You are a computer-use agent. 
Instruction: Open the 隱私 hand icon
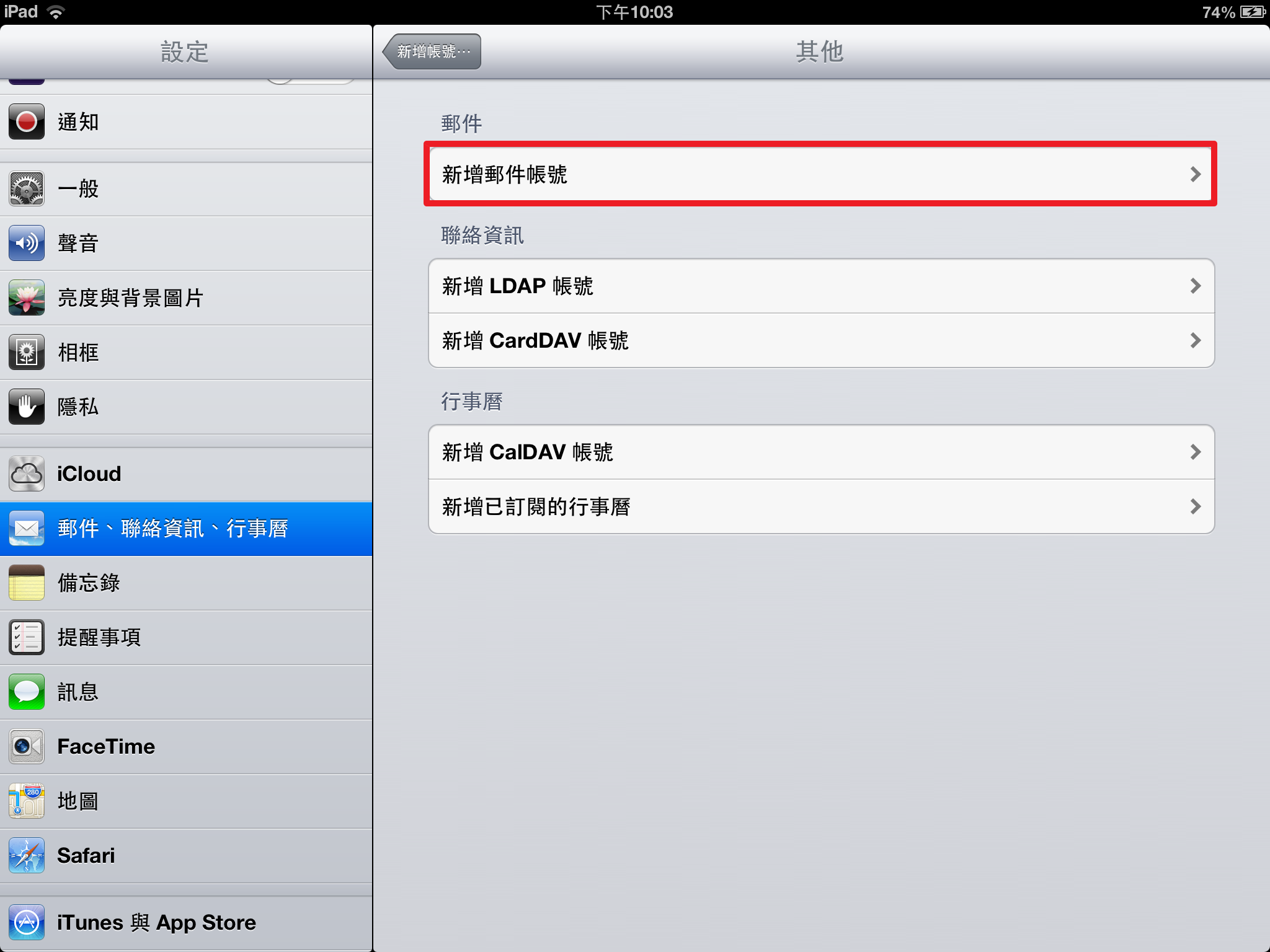(x=27, y=407)
